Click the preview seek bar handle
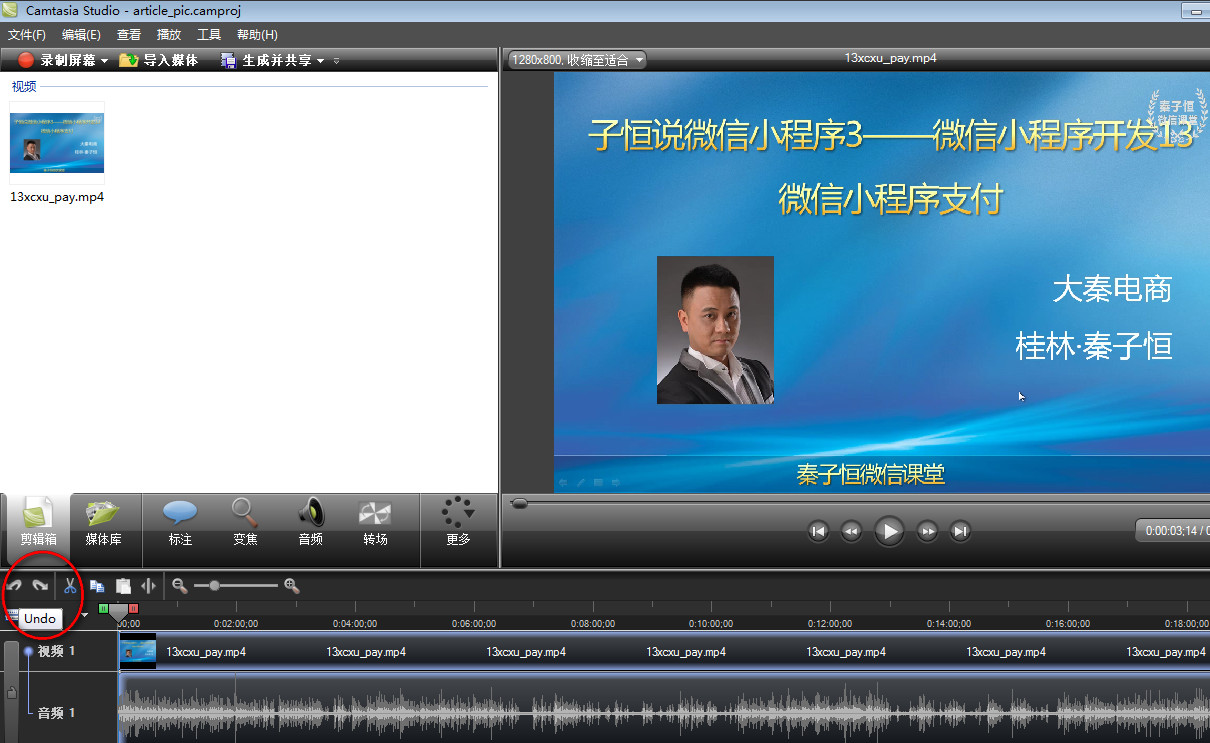Viewport: 1210px width, 743px height. pyautogui.click(x=519, y=503)
